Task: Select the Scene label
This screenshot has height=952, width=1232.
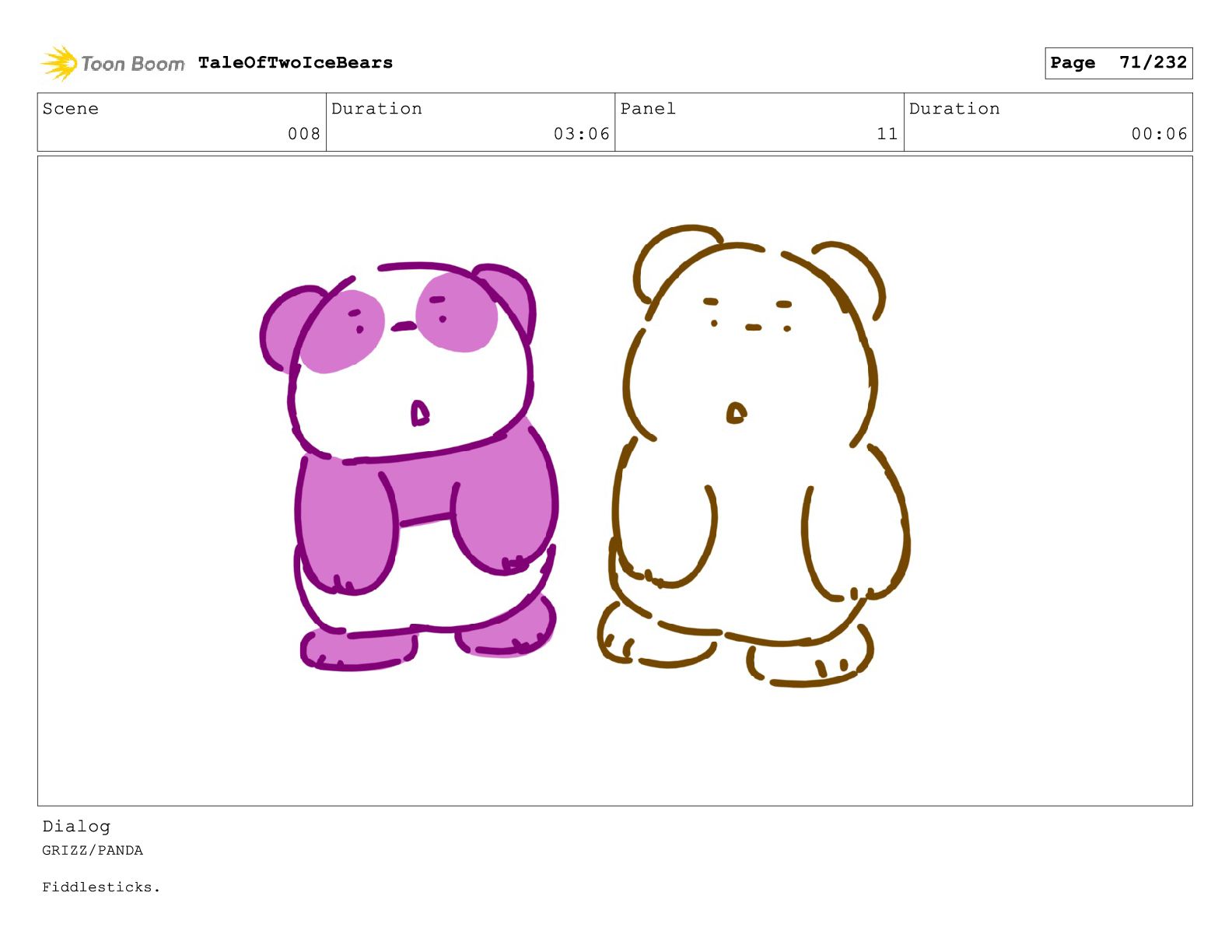Action: (71, 109)
